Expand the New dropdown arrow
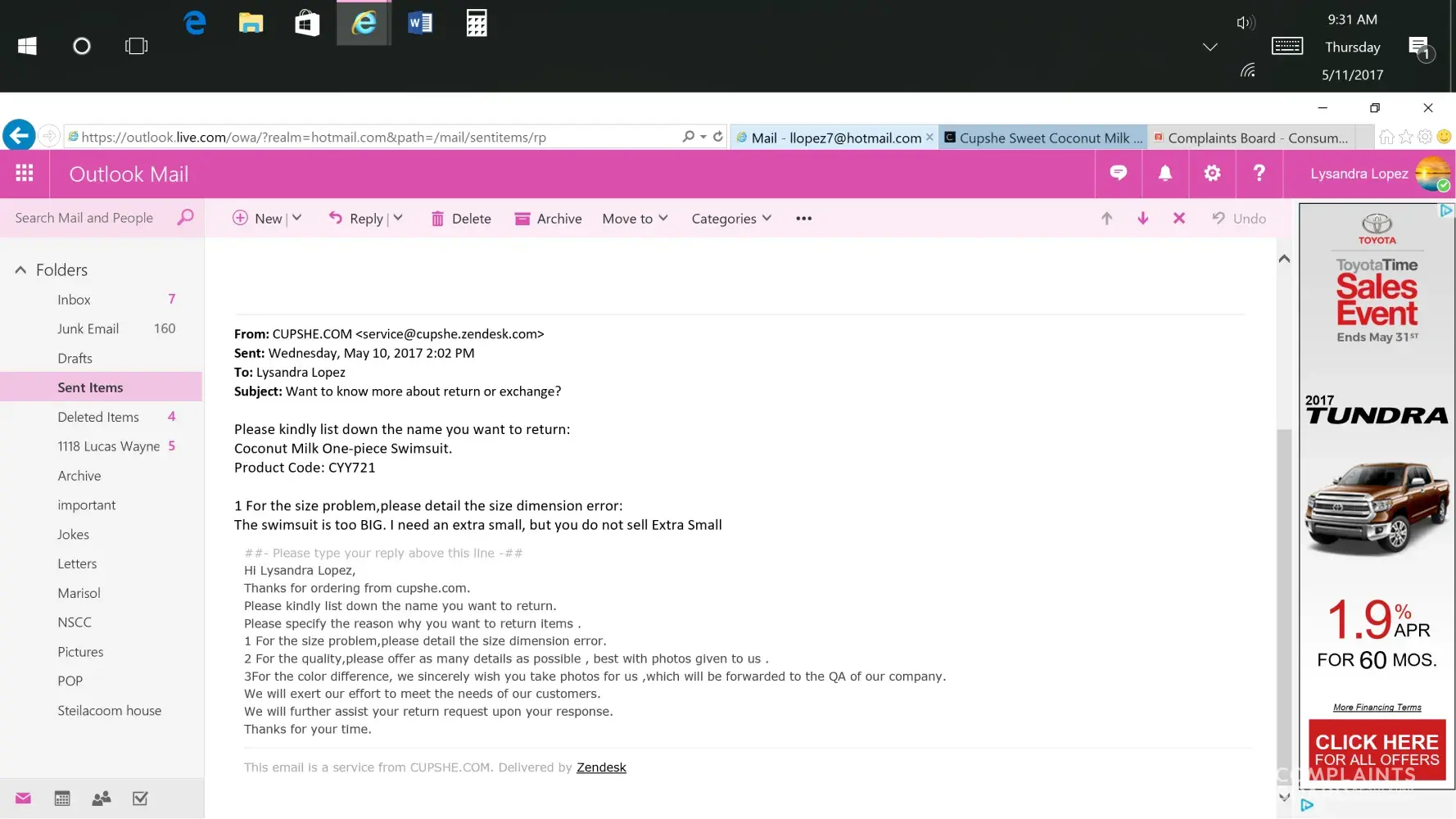1456x819 pixels. pyautogui.click(x=297, y=218)
